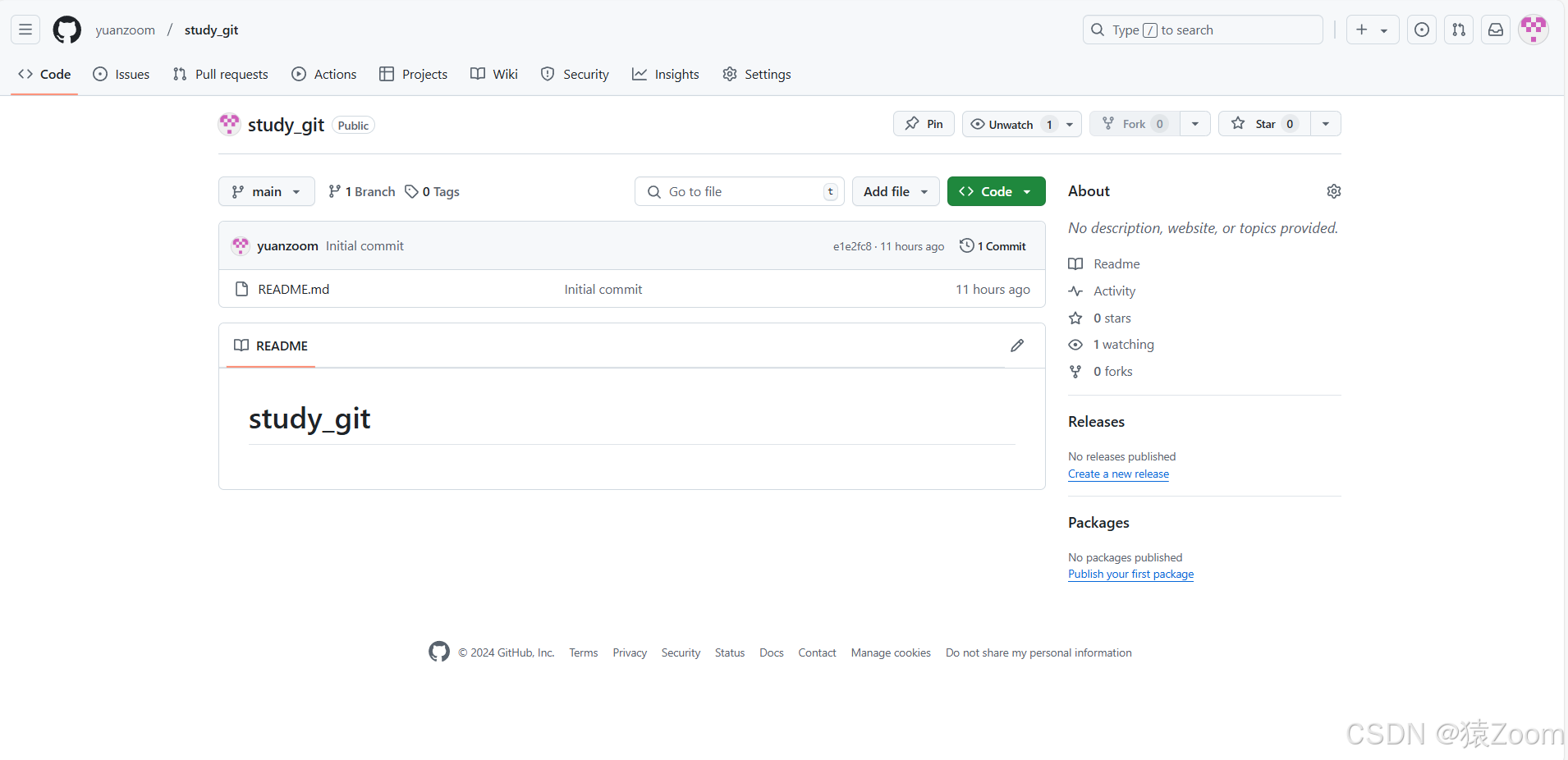Click the history icon in the header
Image resolution: width=1568 pixels, height=760 pixels.
click(1422, 30)
